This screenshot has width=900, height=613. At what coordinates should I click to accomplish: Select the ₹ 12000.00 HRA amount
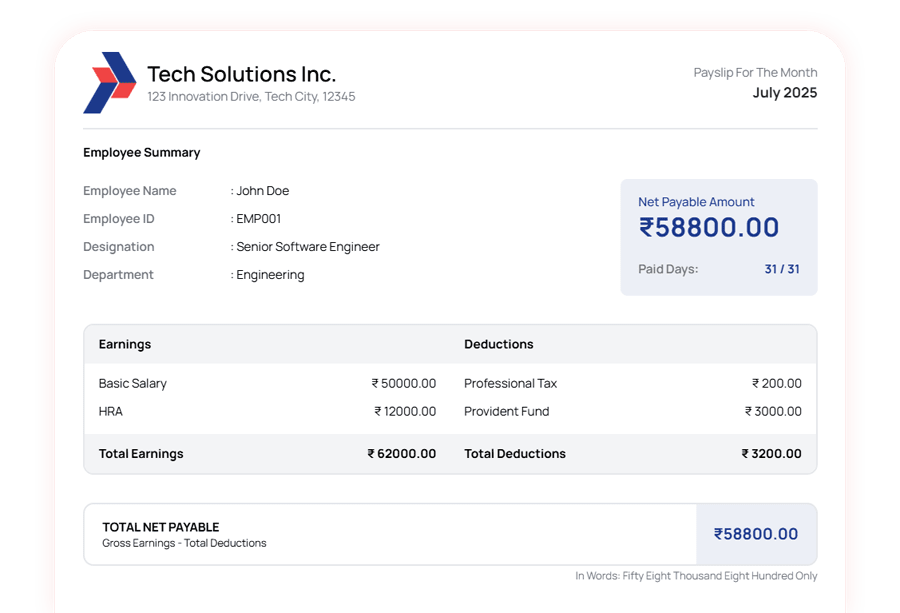coord(405,412)
